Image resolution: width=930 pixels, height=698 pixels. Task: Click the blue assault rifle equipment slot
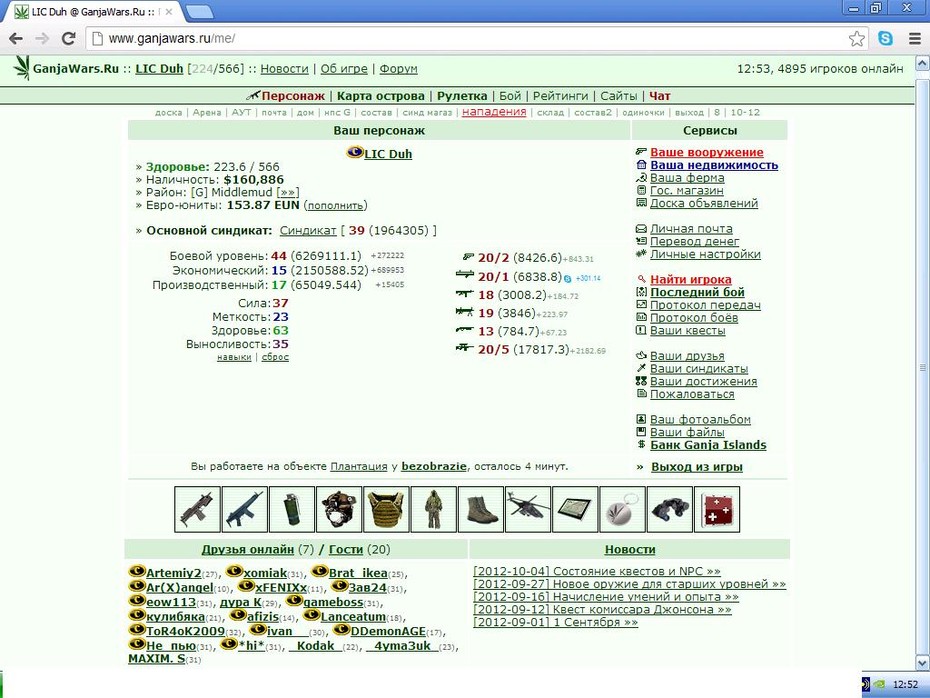pos(245,509)
